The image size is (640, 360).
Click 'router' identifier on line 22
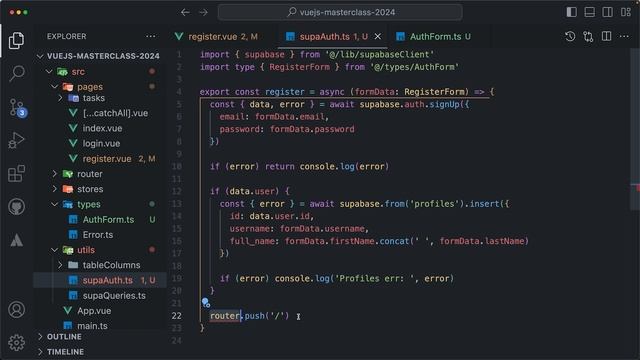tap(225, 316)
